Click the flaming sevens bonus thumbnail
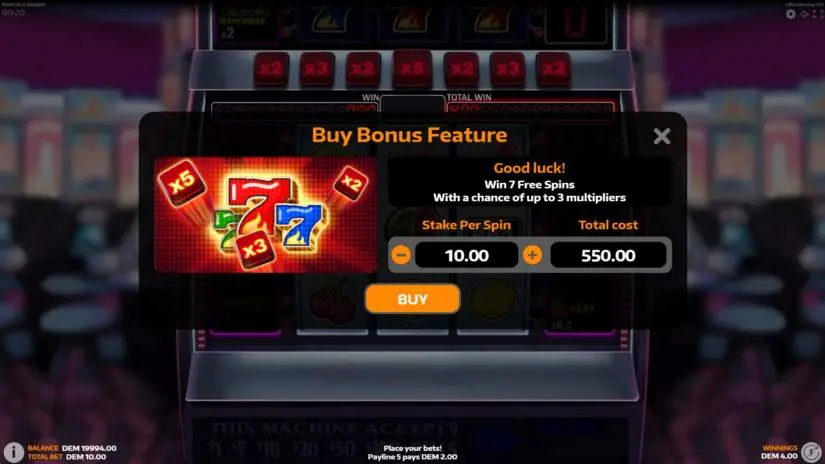 pos(266,215)
